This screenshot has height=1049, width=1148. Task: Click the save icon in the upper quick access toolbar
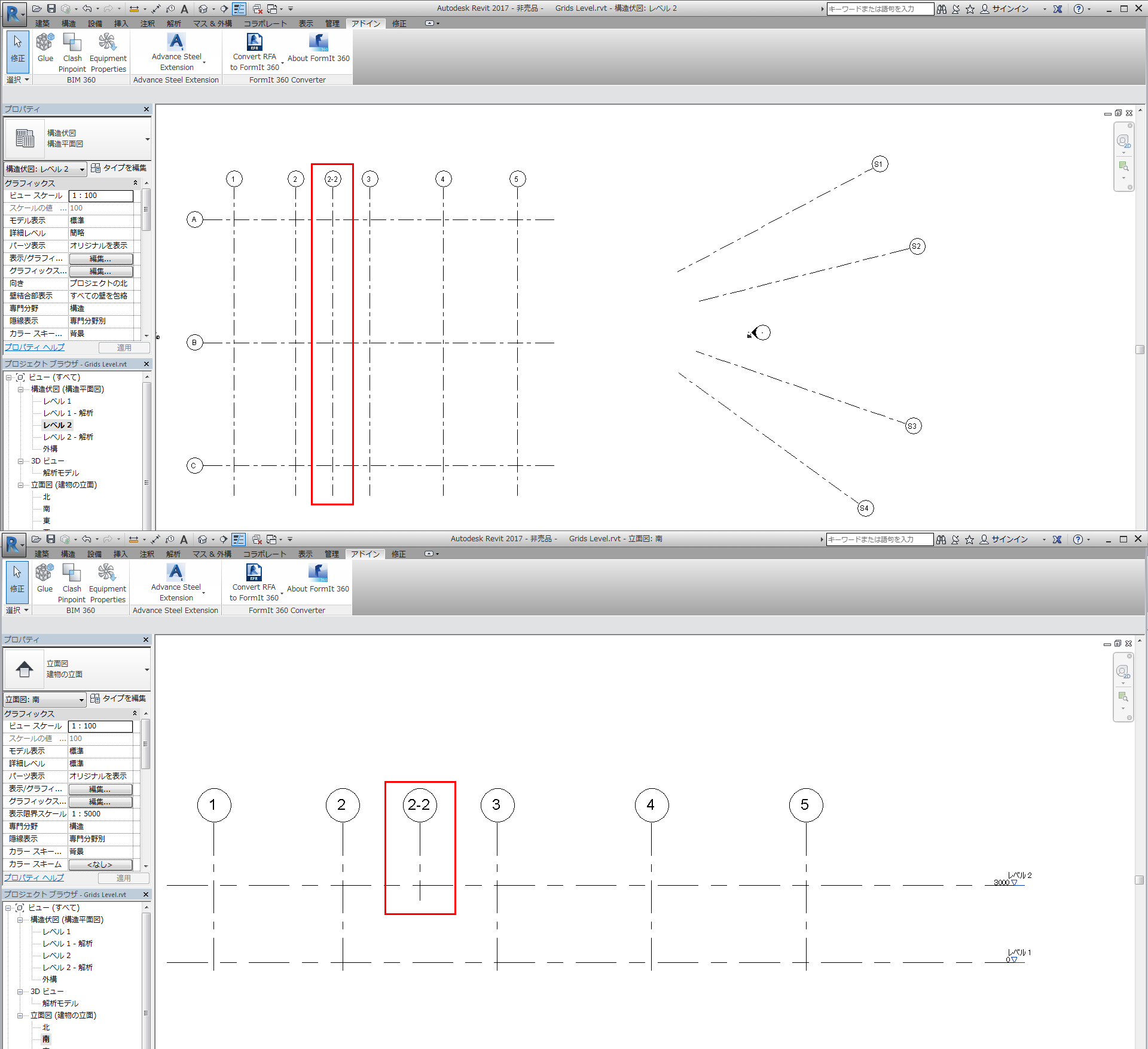[51, 8]
